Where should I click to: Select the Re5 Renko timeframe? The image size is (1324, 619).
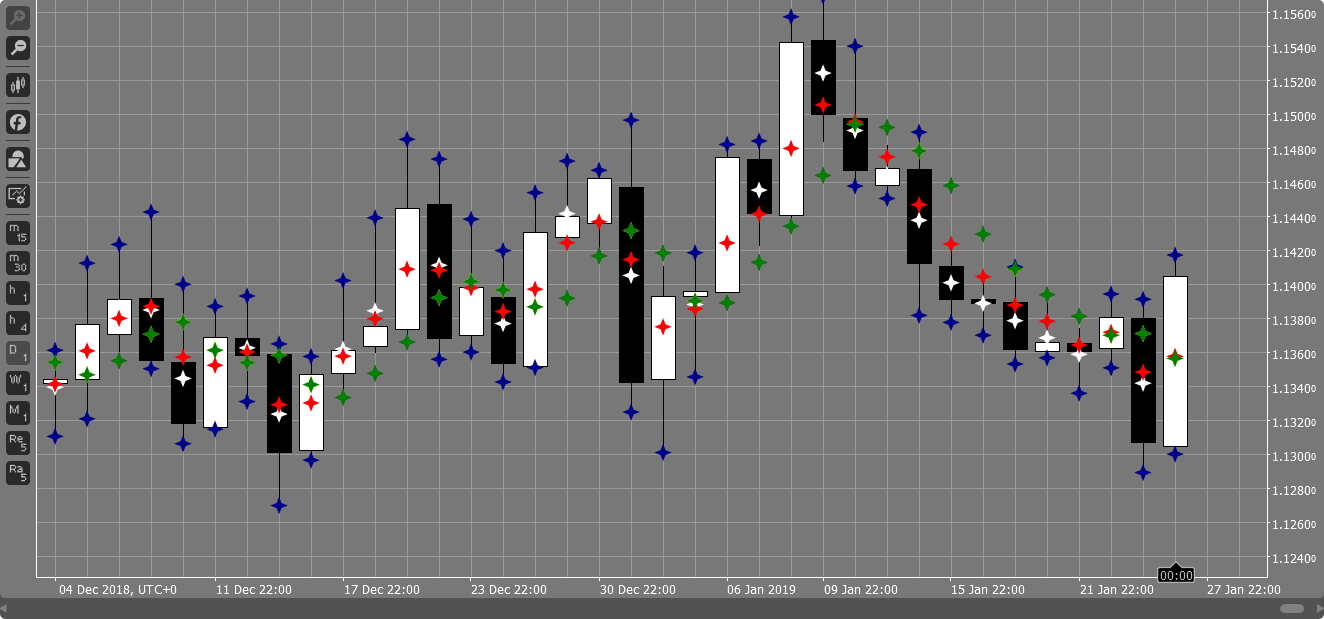coord(18,443)
